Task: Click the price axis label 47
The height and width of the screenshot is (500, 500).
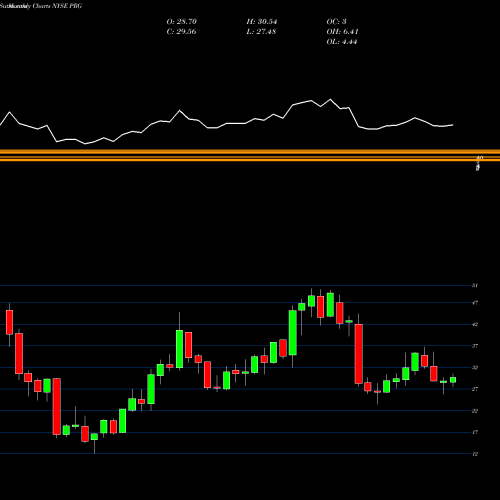Action: (x=475, y=303)
